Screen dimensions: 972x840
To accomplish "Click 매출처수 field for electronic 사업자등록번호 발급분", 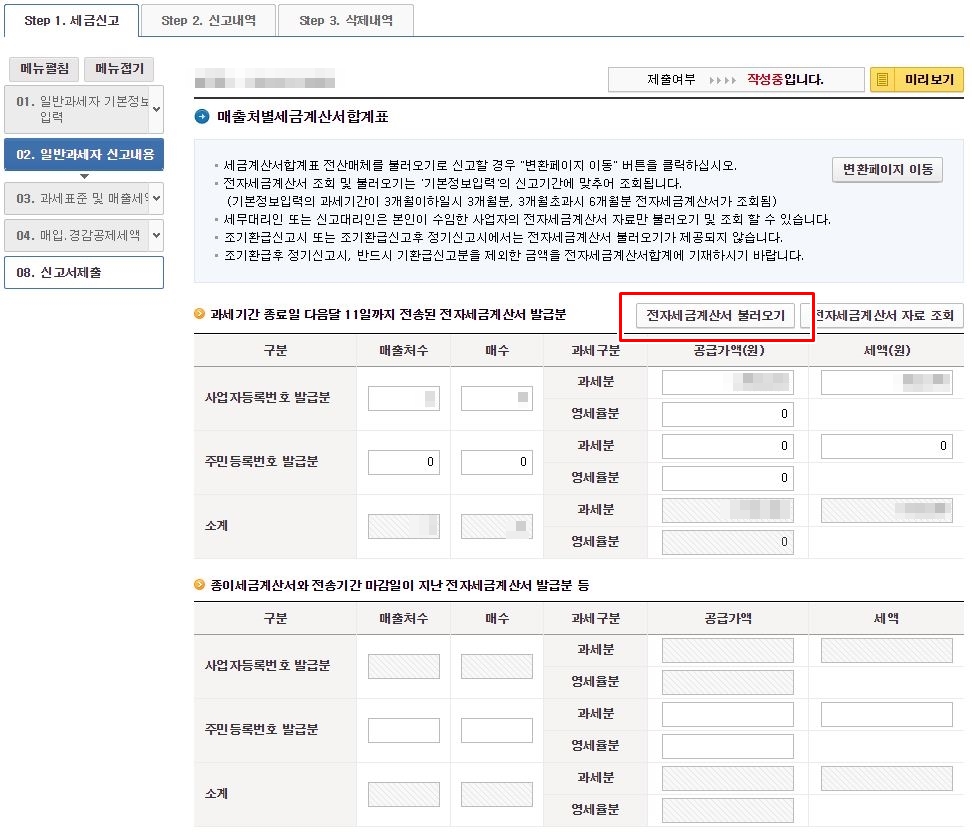I will click(x=404, y=398).
